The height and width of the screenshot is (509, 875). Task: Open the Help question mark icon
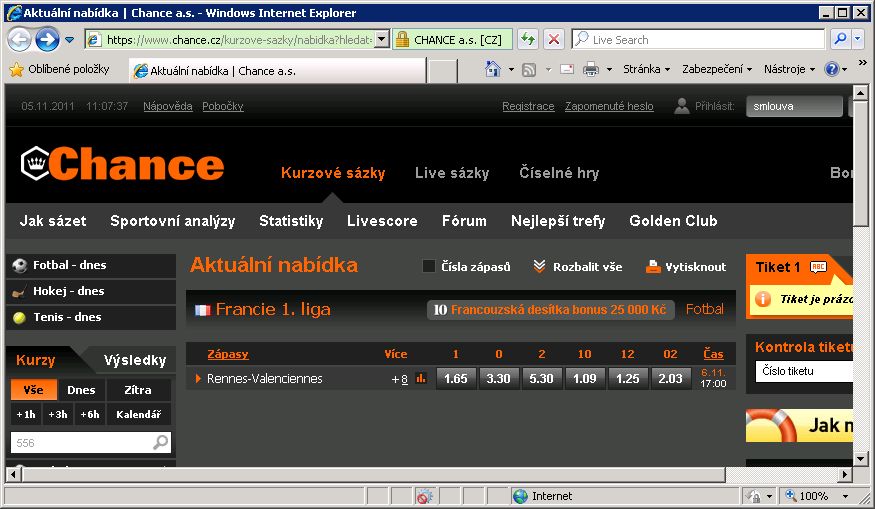(x=831, y=69)
